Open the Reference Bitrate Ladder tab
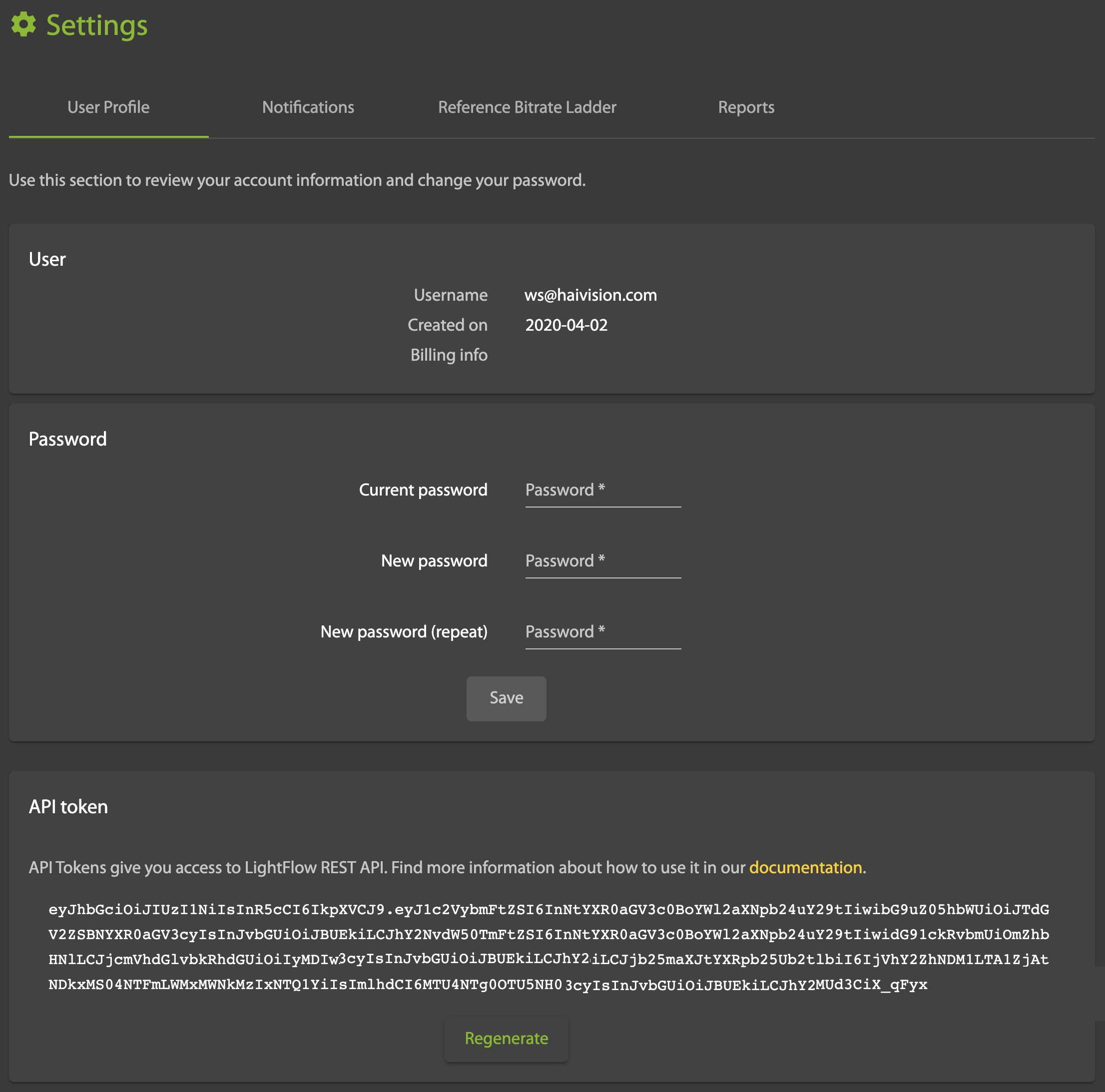1105x1092 pixels. pos(527,107)
